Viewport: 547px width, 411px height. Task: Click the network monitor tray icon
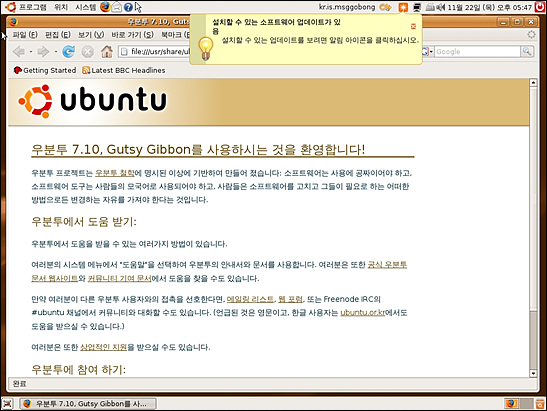click(417, 7)
